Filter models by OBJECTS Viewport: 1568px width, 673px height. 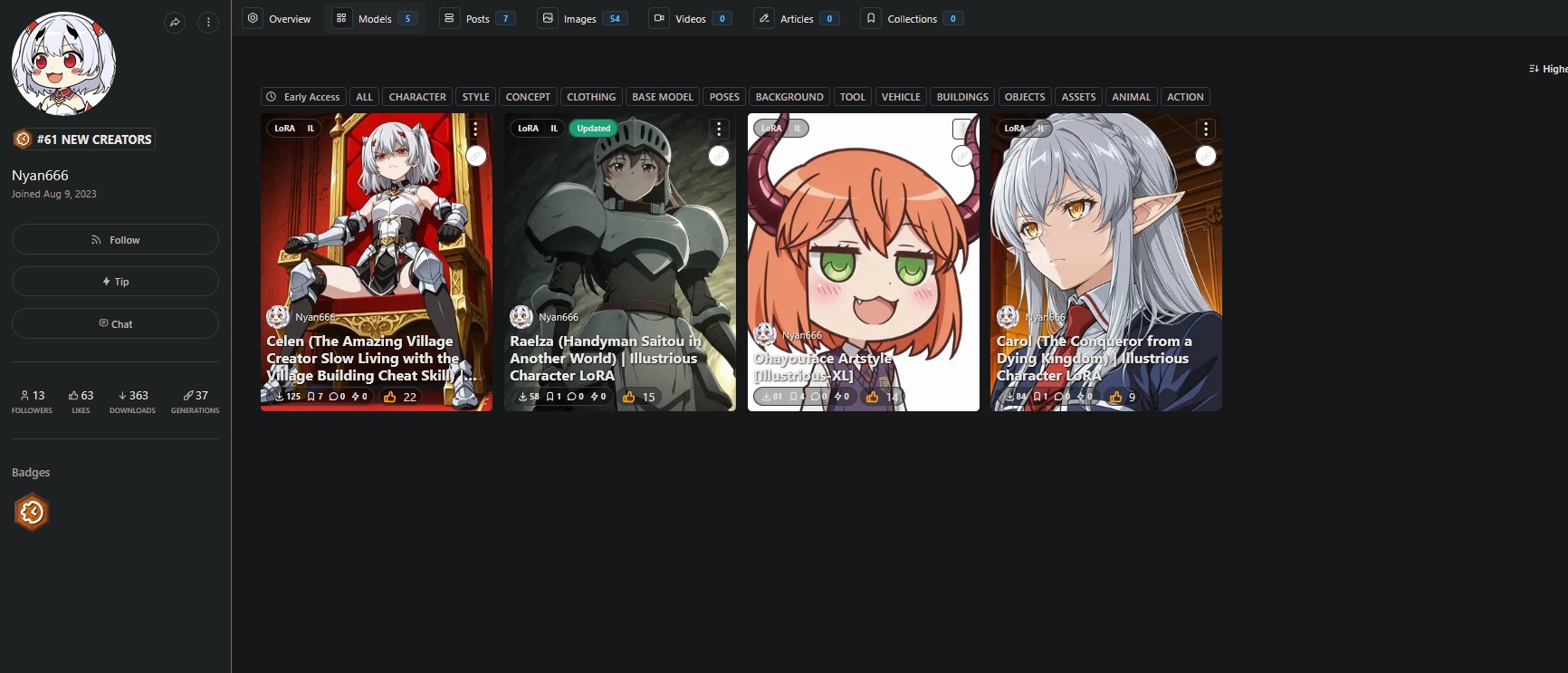[1025, 97]
